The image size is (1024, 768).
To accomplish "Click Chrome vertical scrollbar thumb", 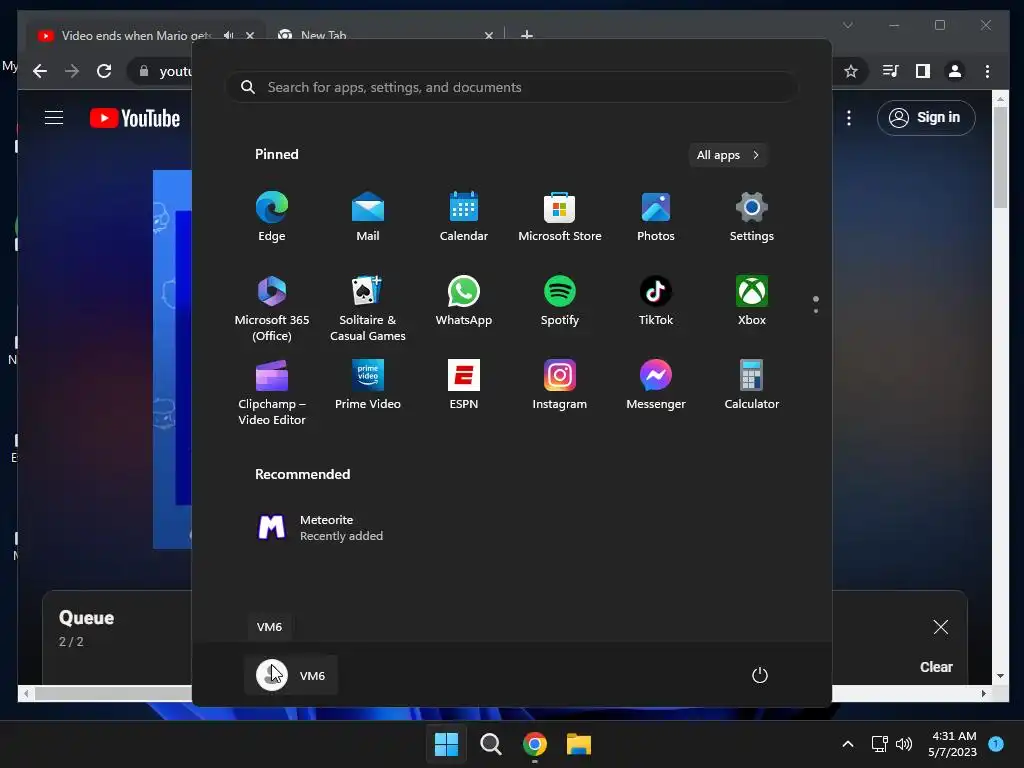I will [x=1000, y=157].
